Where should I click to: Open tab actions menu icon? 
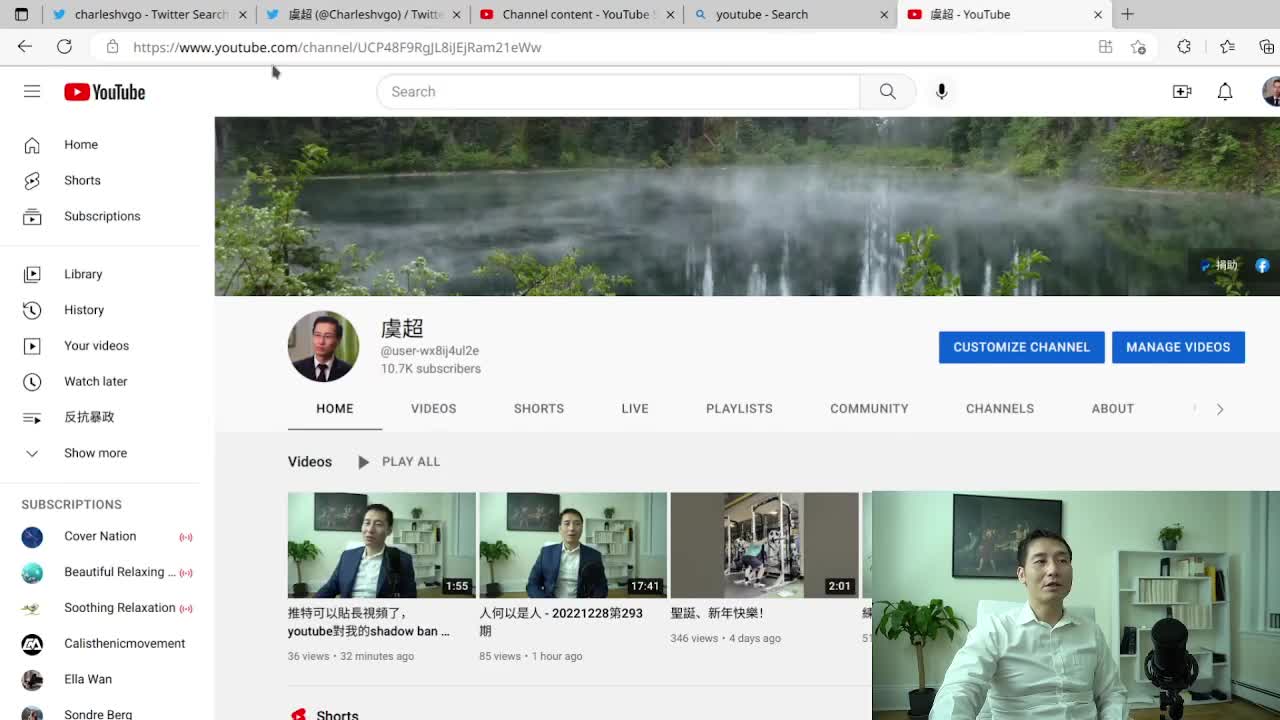(21, 14)
